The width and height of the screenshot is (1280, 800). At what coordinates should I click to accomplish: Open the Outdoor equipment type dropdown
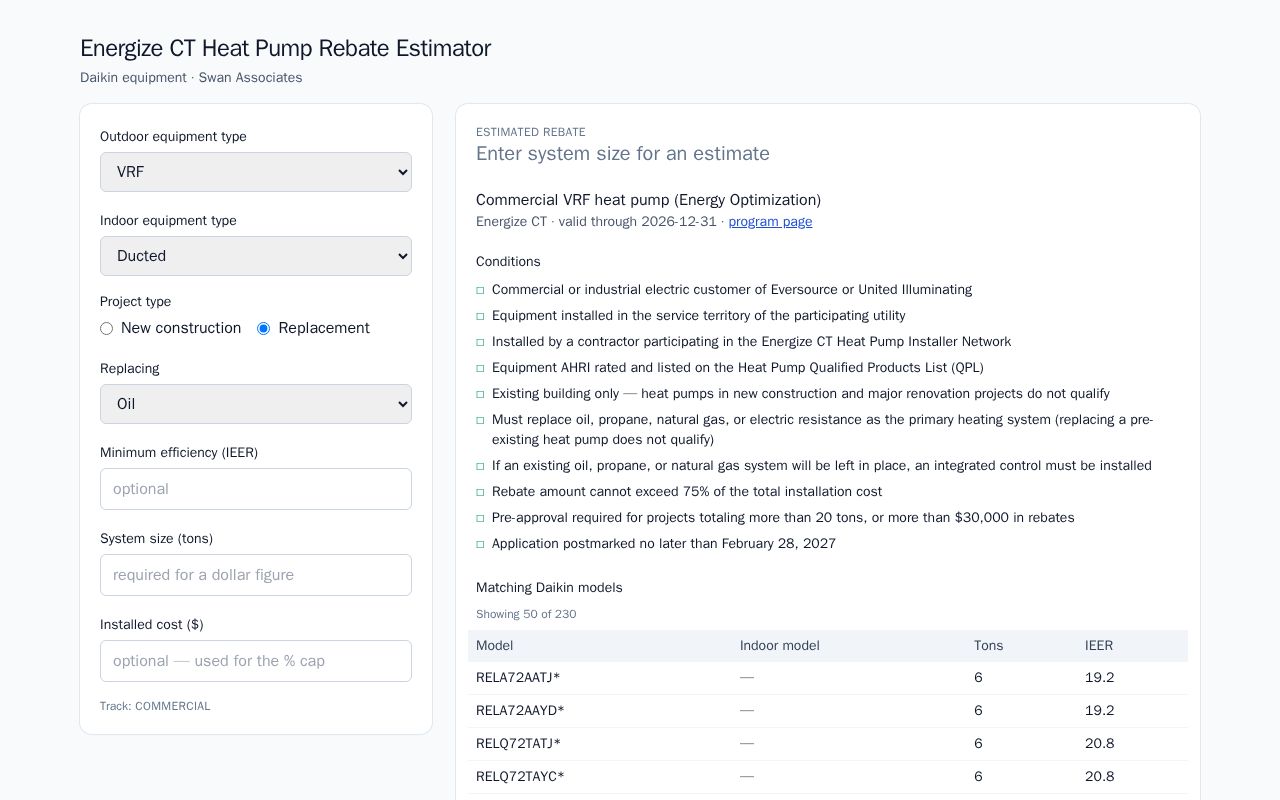pos(256,172)
